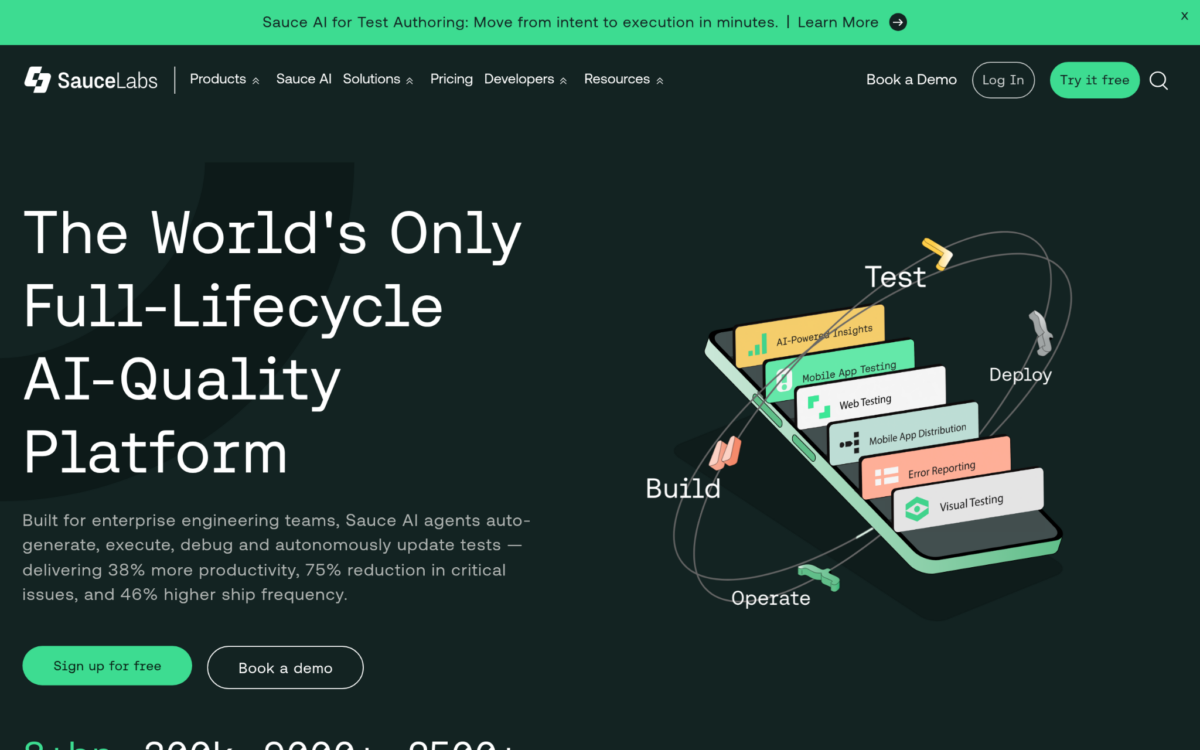Click the red Build orbit marker
Viewport: 1200px width, 750px height.
pos(725,453)
